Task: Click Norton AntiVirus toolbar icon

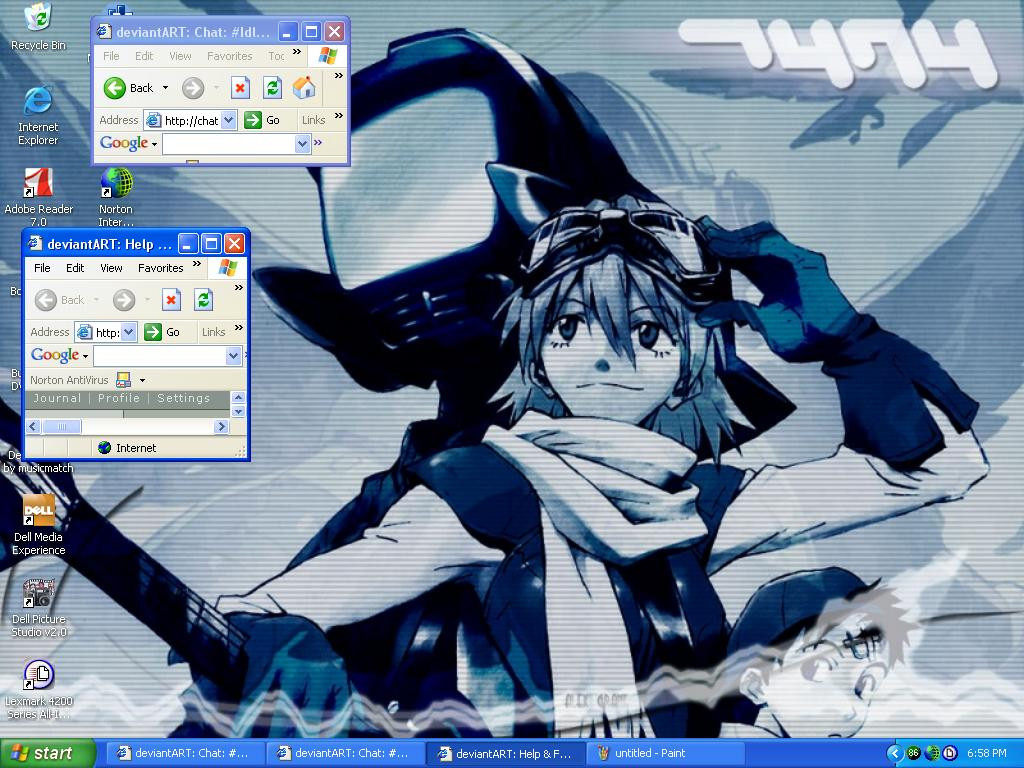Action: tap(123, 379)
